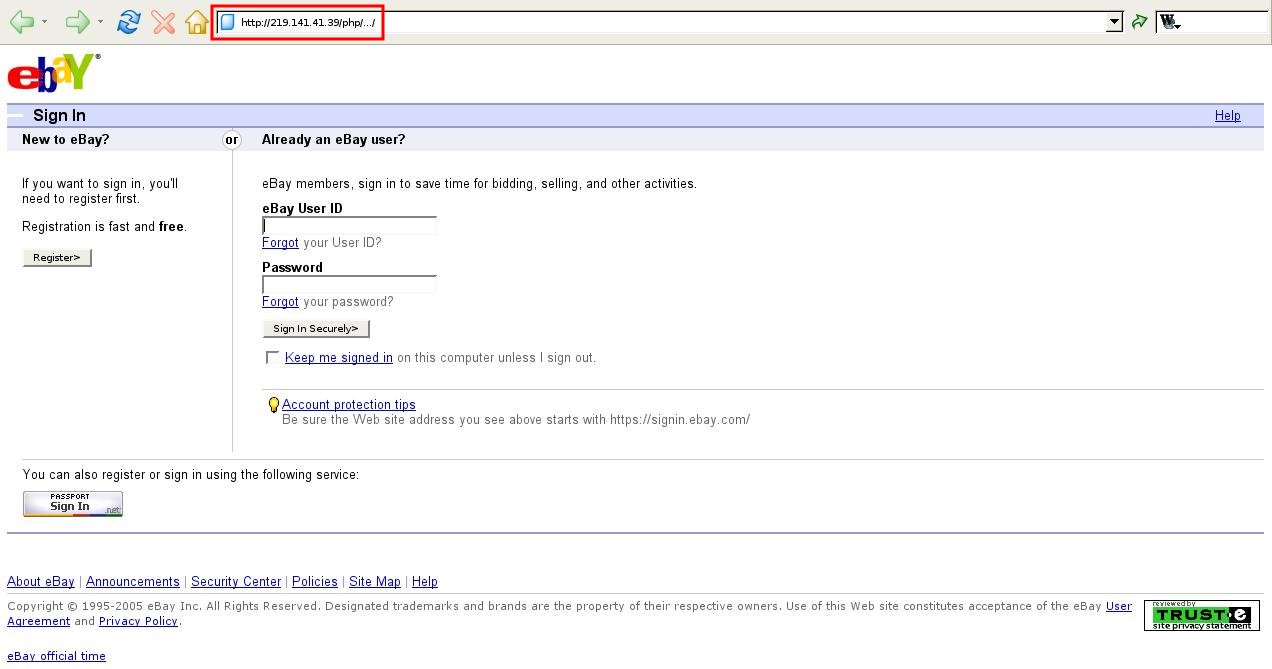The width and height of the screenshot is (1272, 669).
Task: Click the 'New to eBay?' heading
Action: (66, 140)
